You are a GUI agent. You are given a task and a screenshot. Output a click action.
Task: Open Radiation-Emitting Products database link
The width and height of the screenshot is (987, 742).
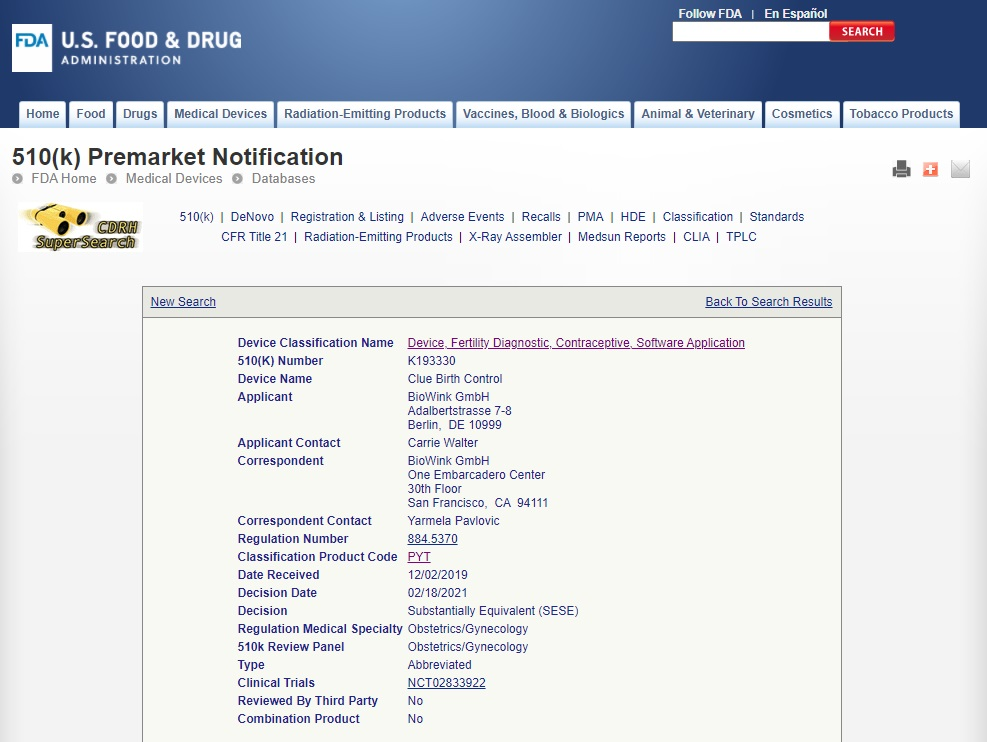pyautogui.click(x=378, y=237)
